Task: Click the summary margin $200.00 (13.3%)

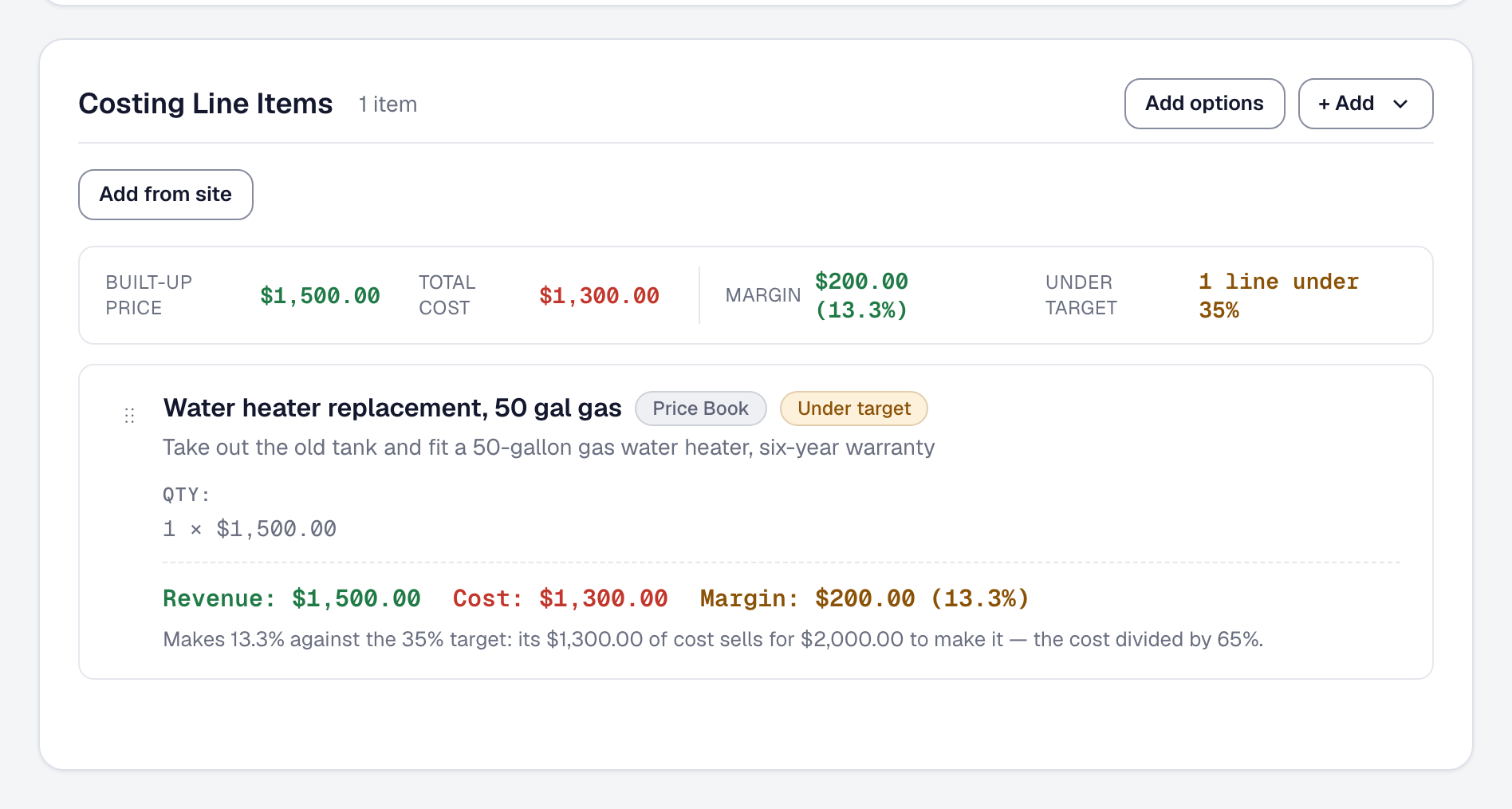Action: click(861, 295)
